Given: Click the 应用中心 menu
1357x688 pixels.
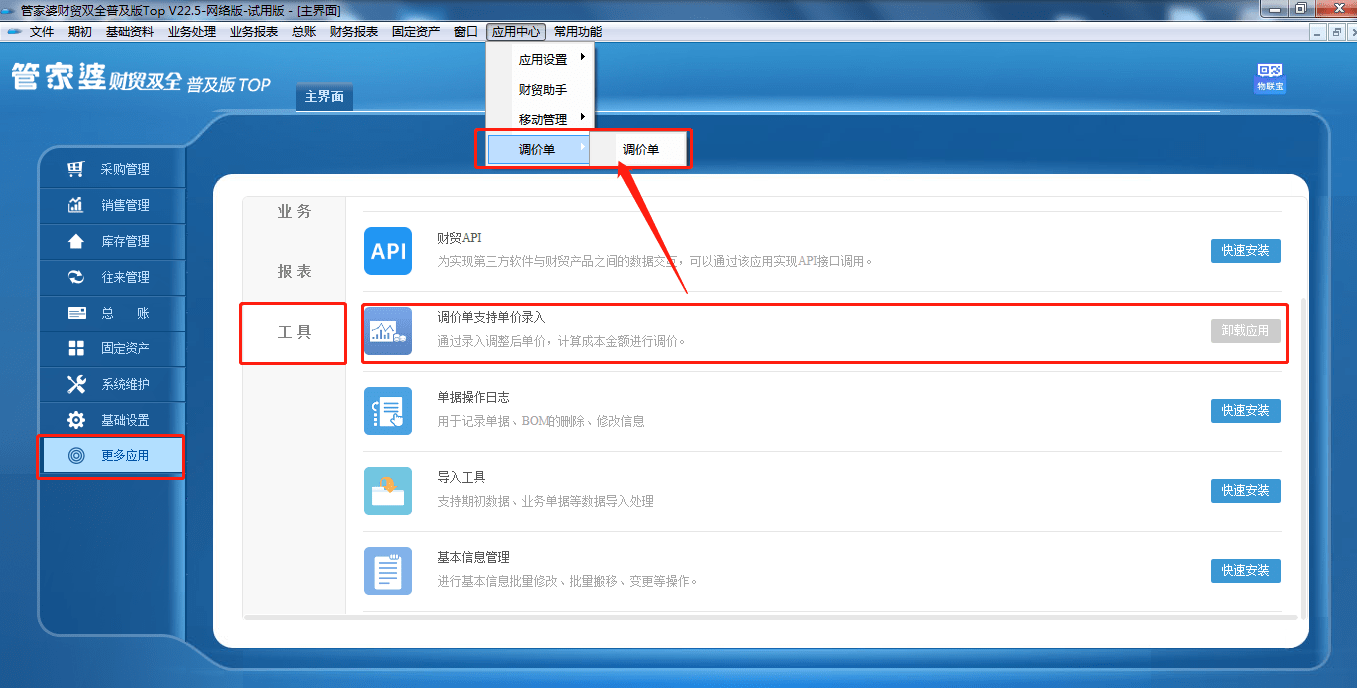Looking at the screenshot, I should [x=516, y=32].
